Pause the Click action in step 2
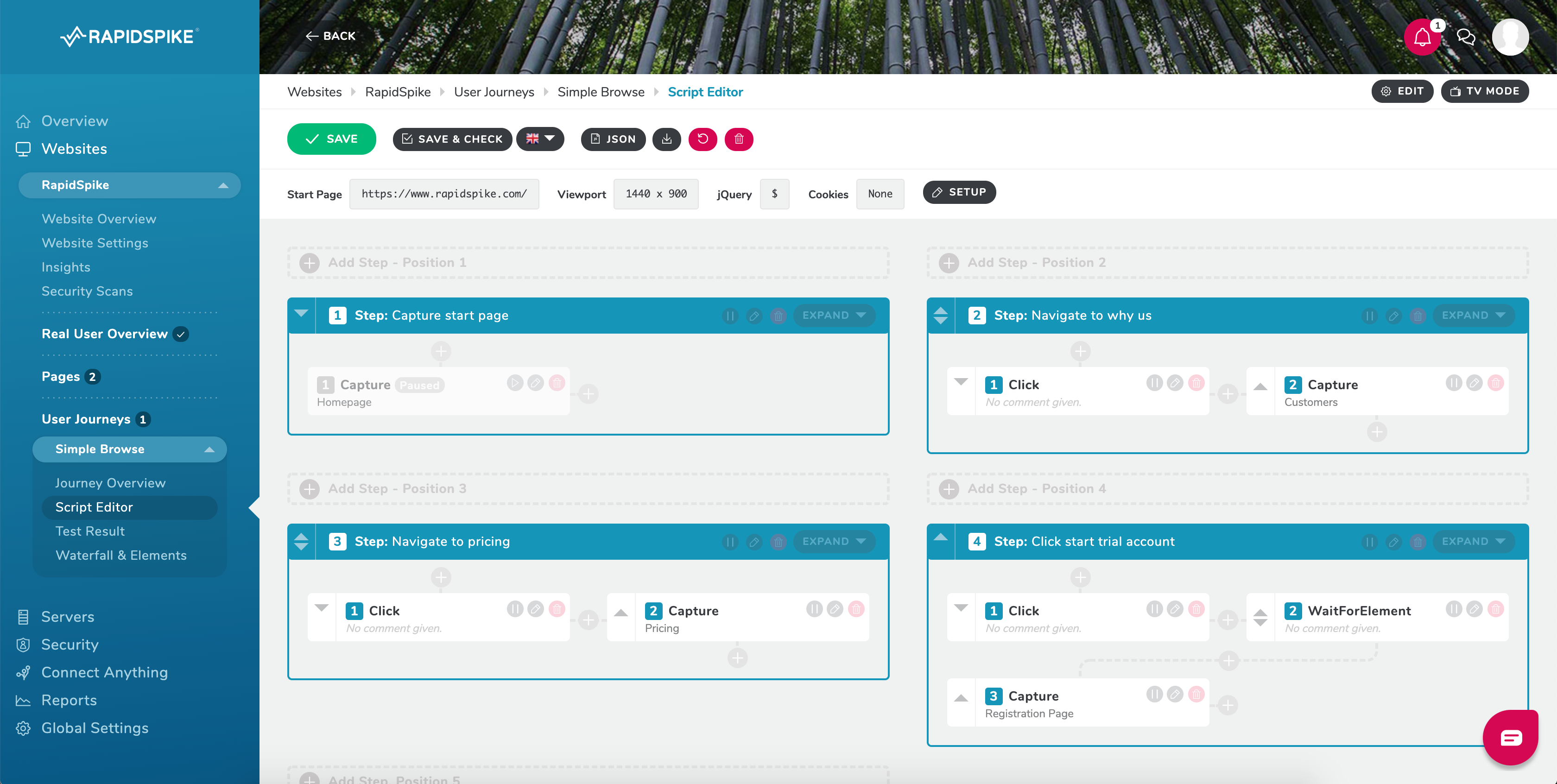The width and height of the screenshot is (1557, 784). pos(1154,383)
